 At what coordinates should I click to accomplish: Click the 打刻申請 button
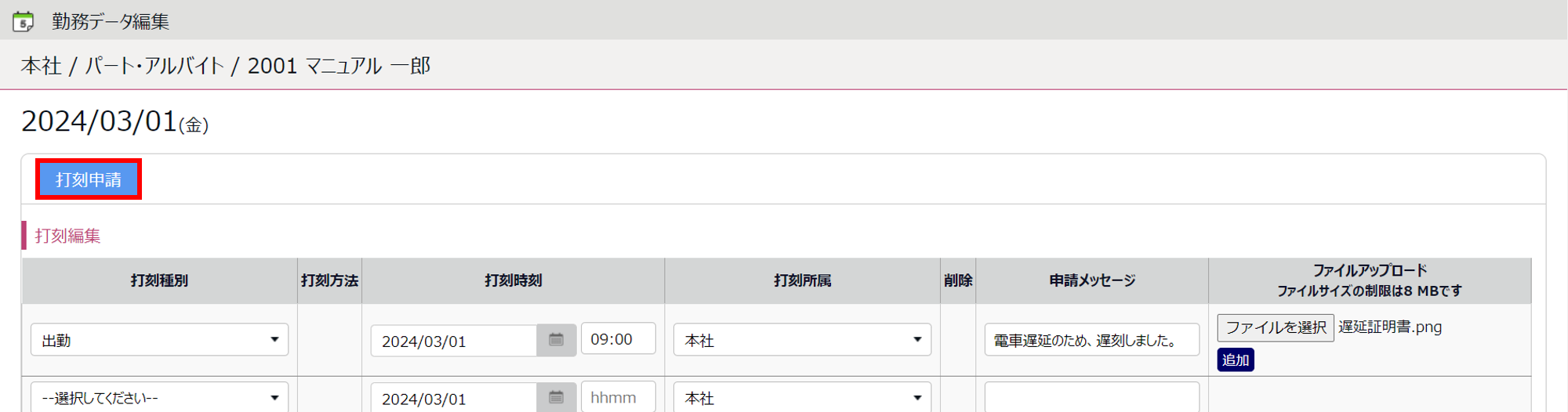click(89, 179)
